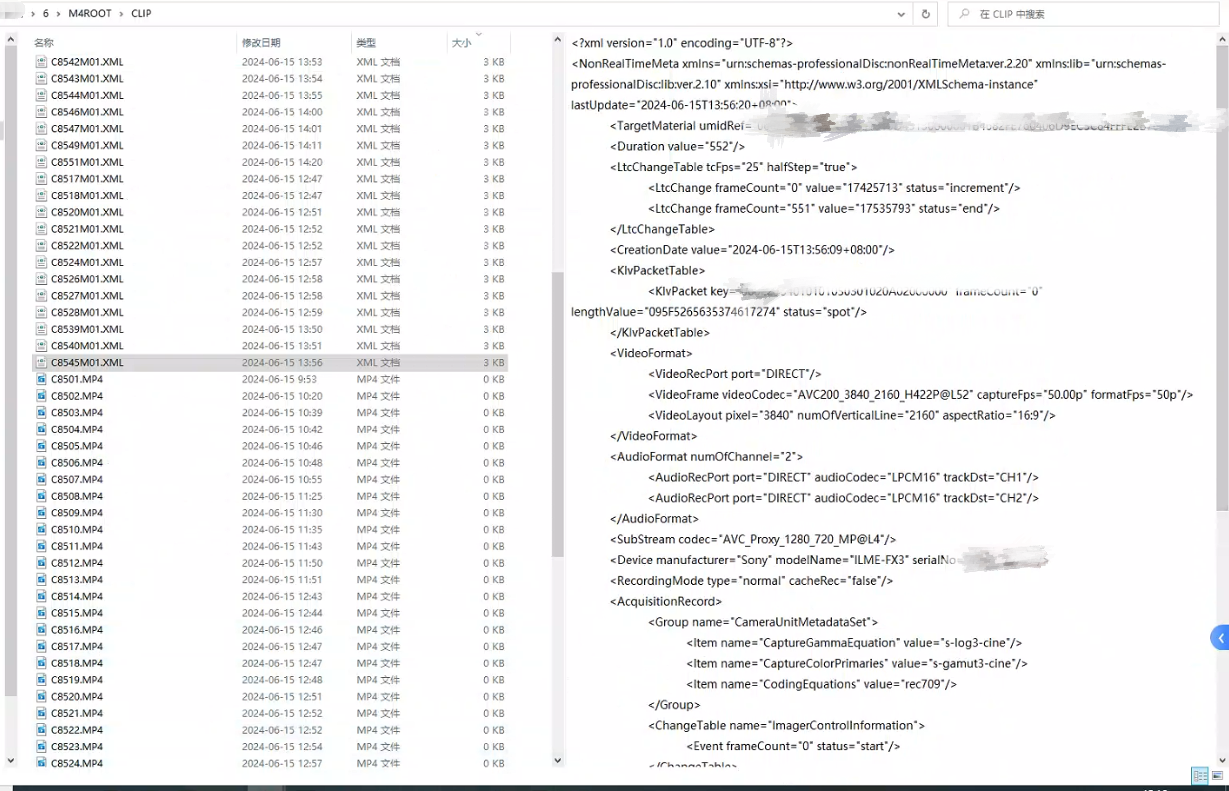
Task: Click the file icon next to C8518M01.XML
Action: click(x=42, y=196)
